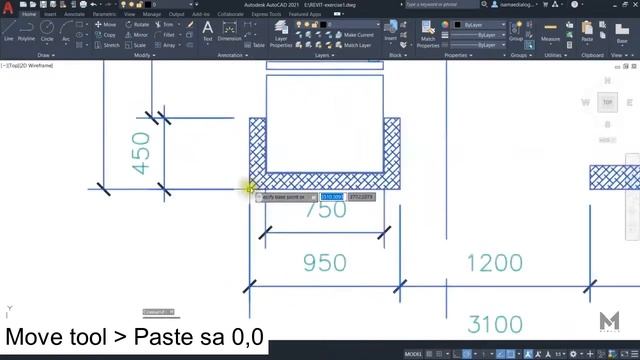Click the Mirror tool
Viewport: 640px width, 360px height.
(x=137, y=35)
